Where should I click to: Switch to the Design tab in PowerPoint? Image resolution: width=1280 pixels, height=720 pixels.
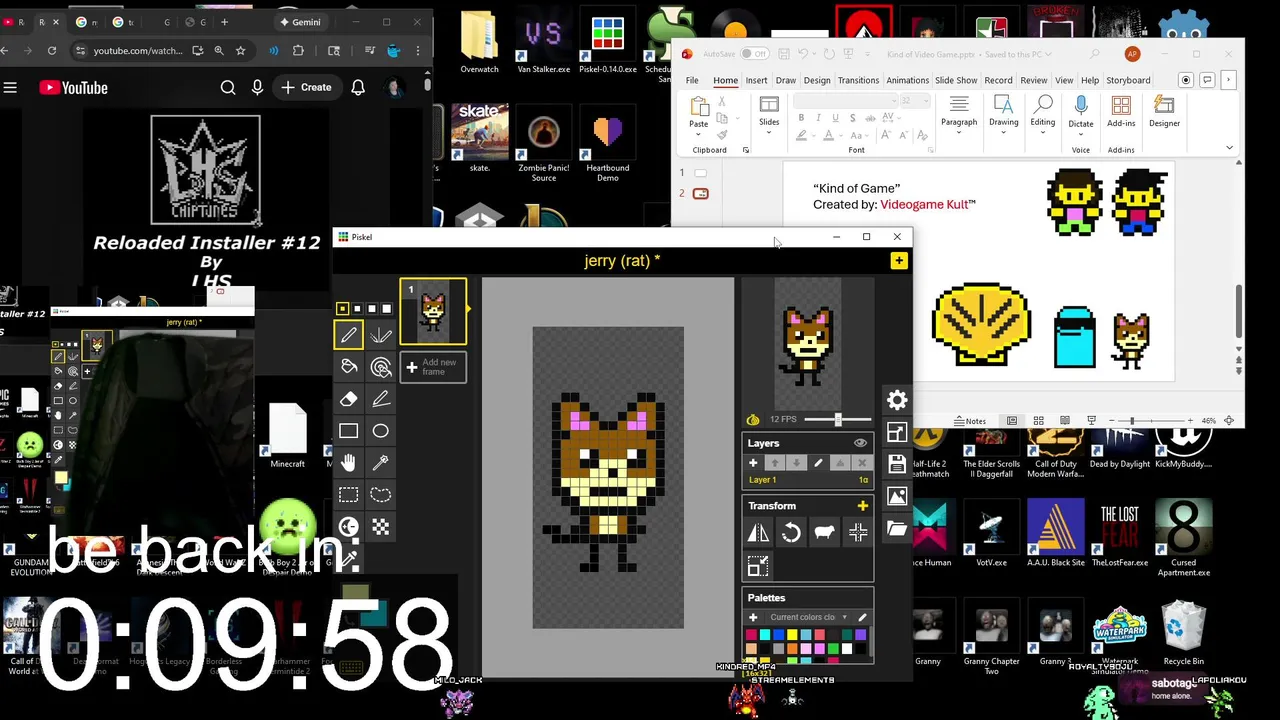tap(817, 80)
